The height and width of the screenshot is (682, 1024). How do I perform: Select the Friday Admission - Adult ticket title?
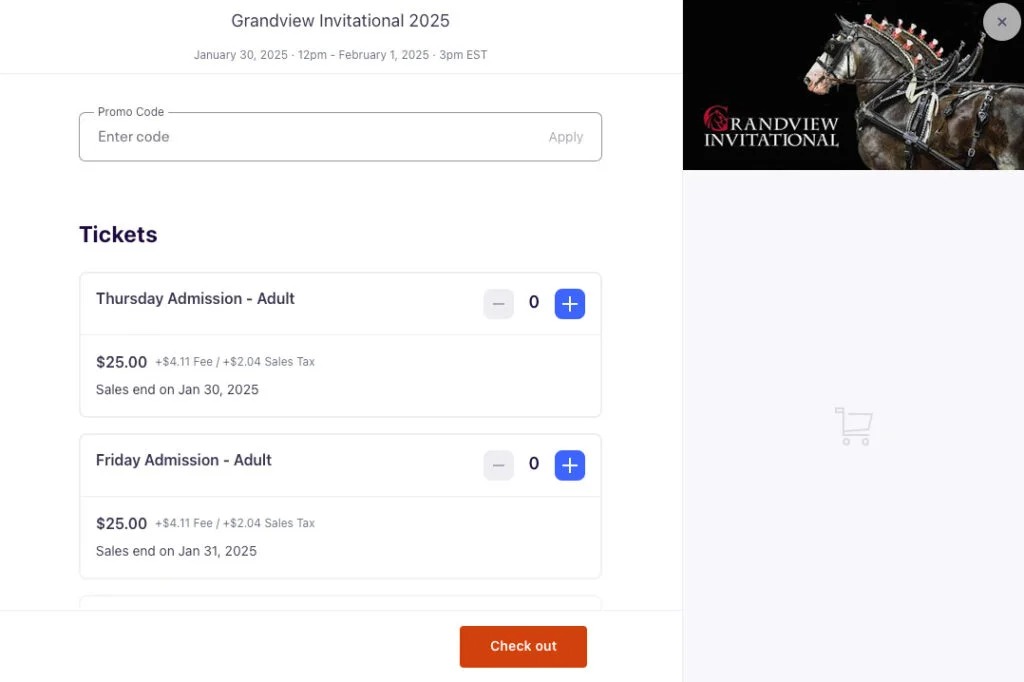coord(184,460)
